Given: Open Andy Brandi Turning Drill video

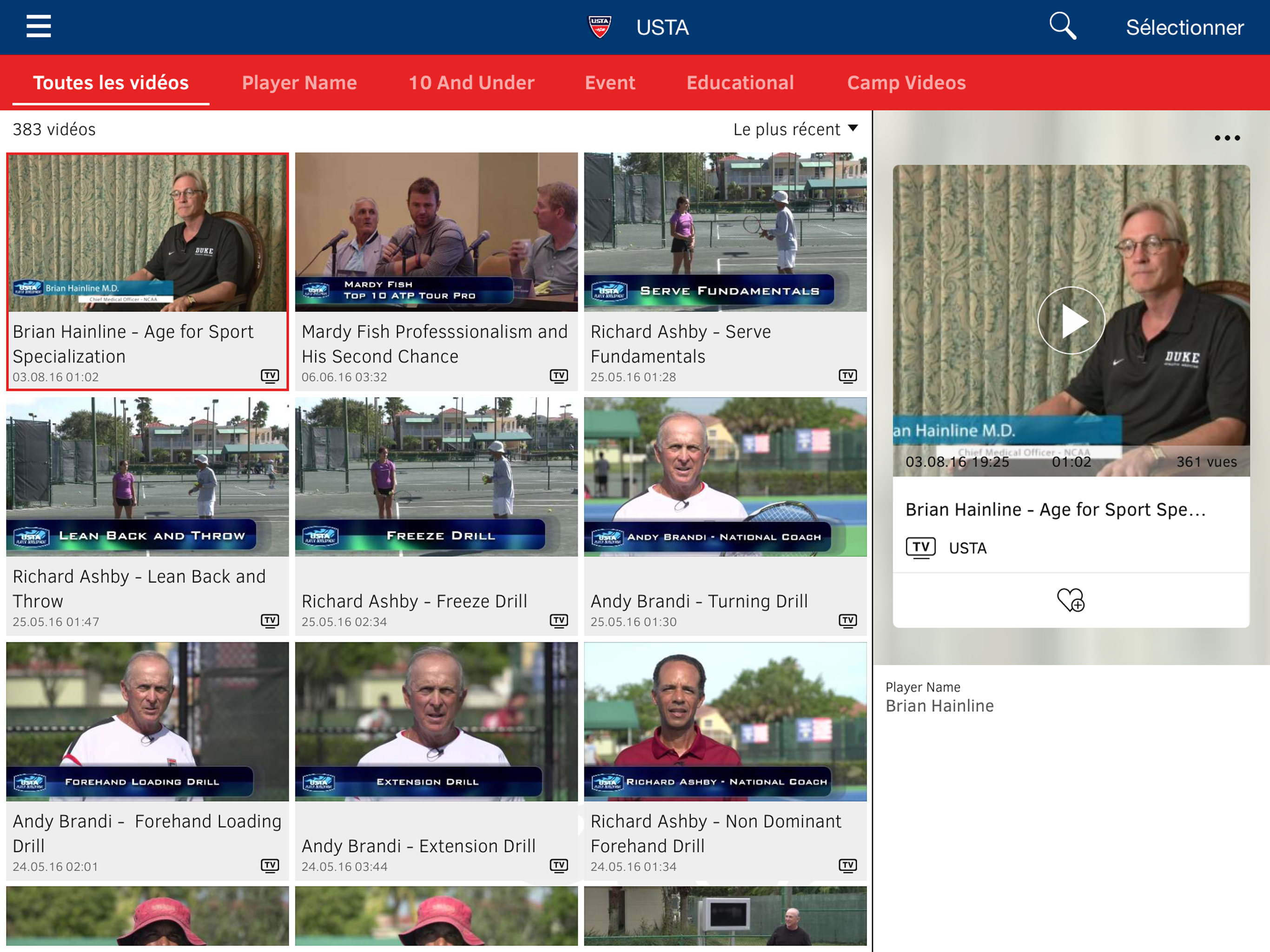Looking at the screenshot, I should (x=725, y=476).
